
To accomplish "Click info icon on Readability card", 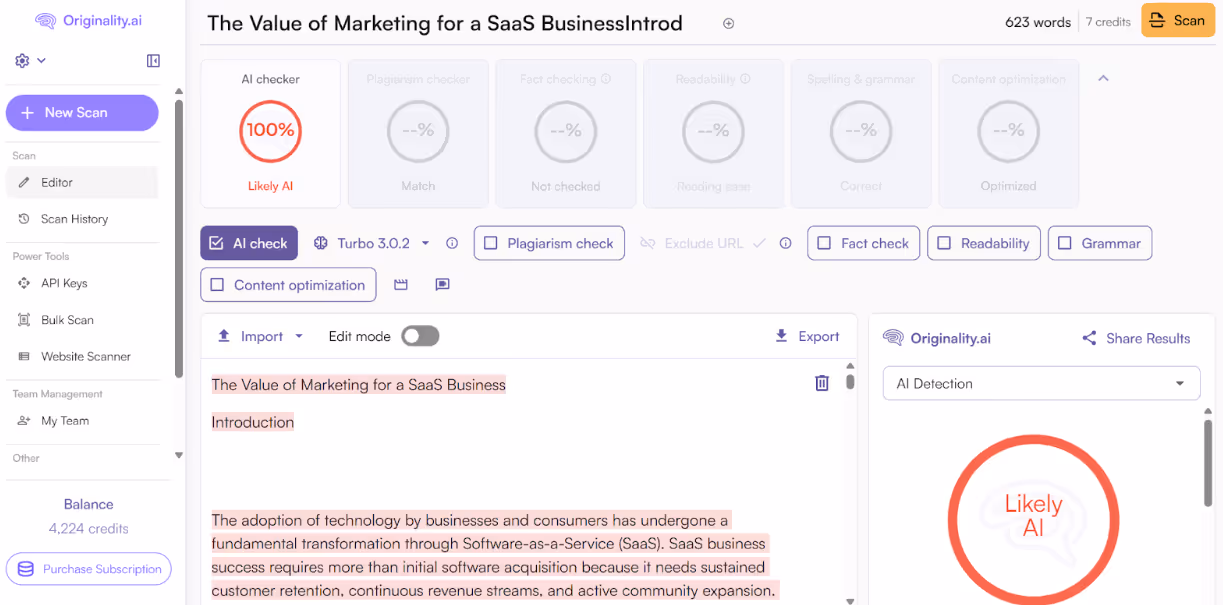I will pyautogui.click(x=745, y=79).
